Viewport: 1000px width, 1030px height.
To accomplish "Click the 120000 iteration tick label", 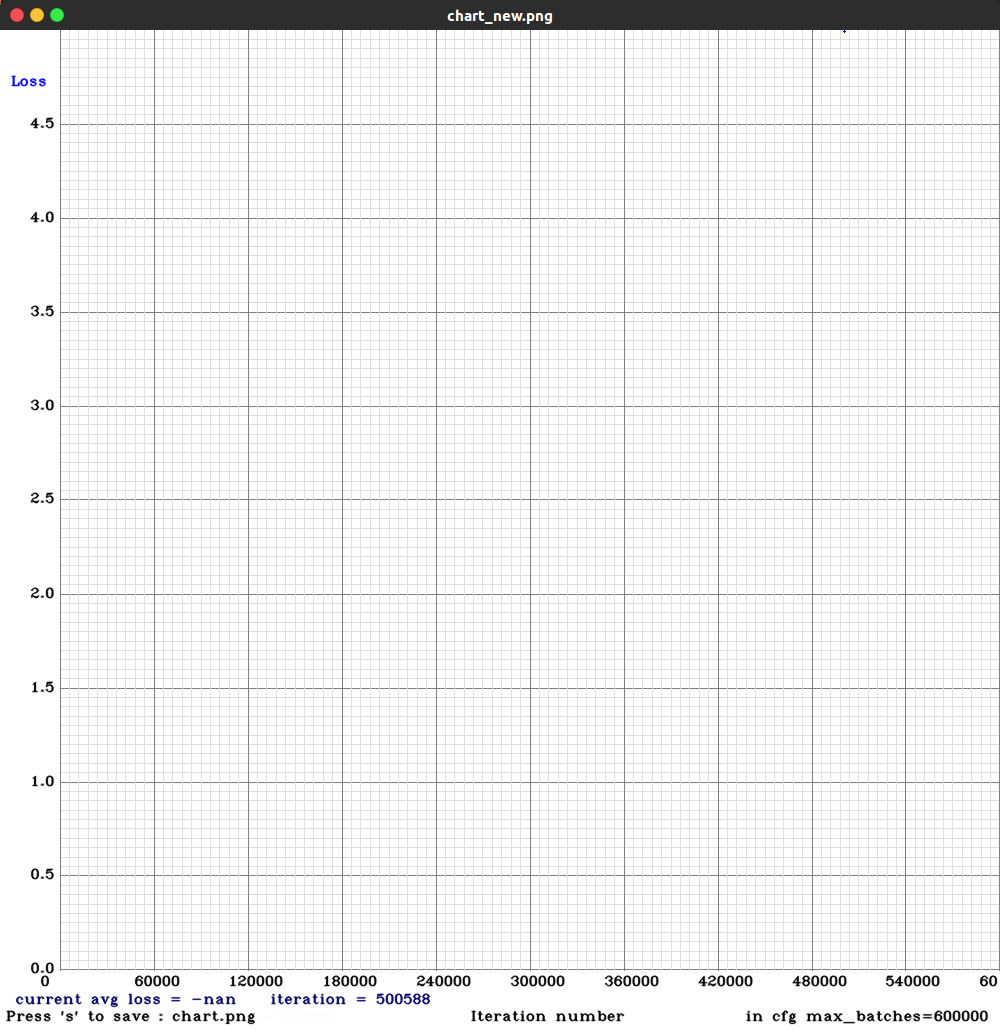I will 256,981.
